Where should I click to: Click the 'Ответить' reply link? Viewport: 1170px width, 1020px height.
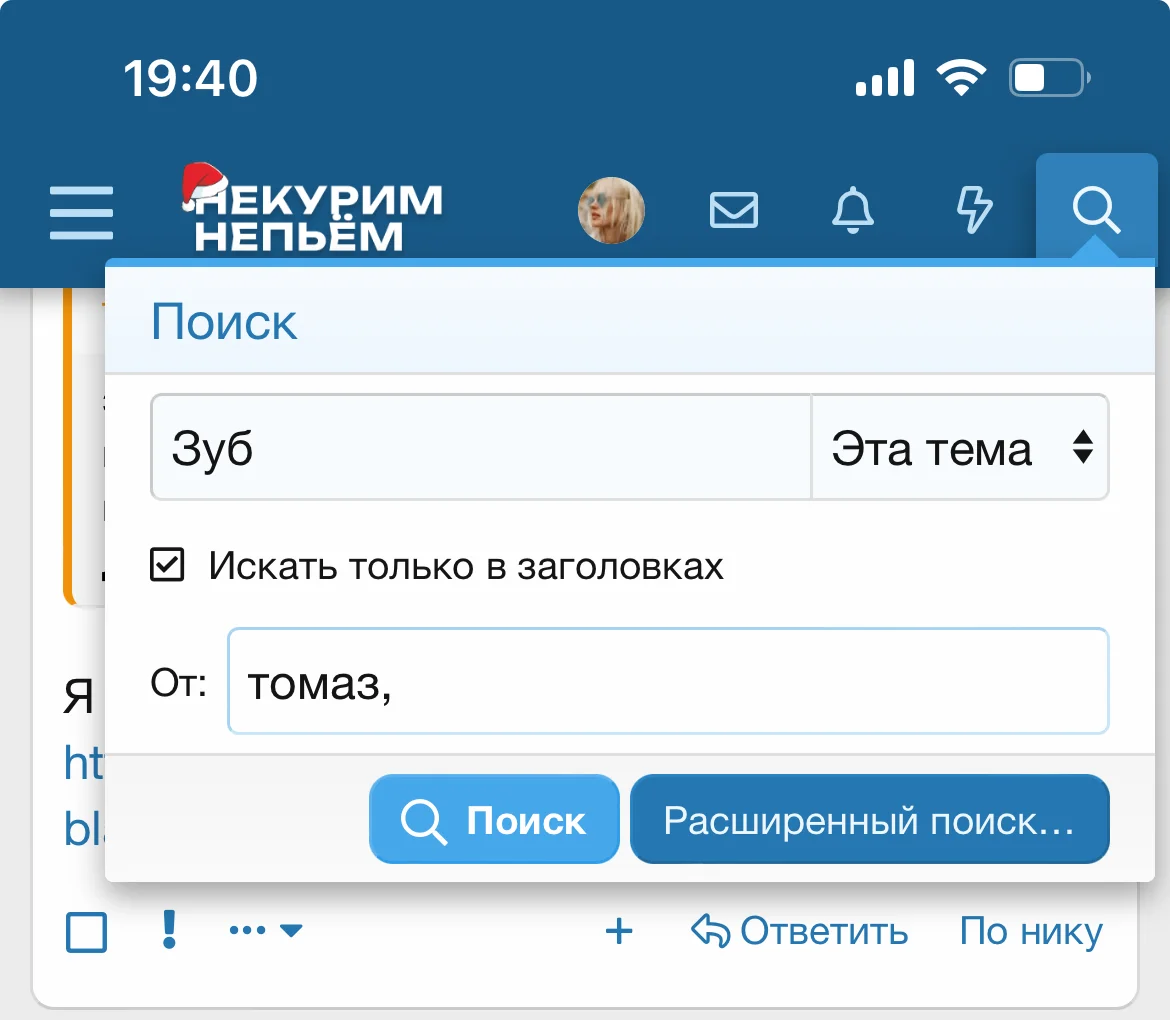tap(800, 932)
